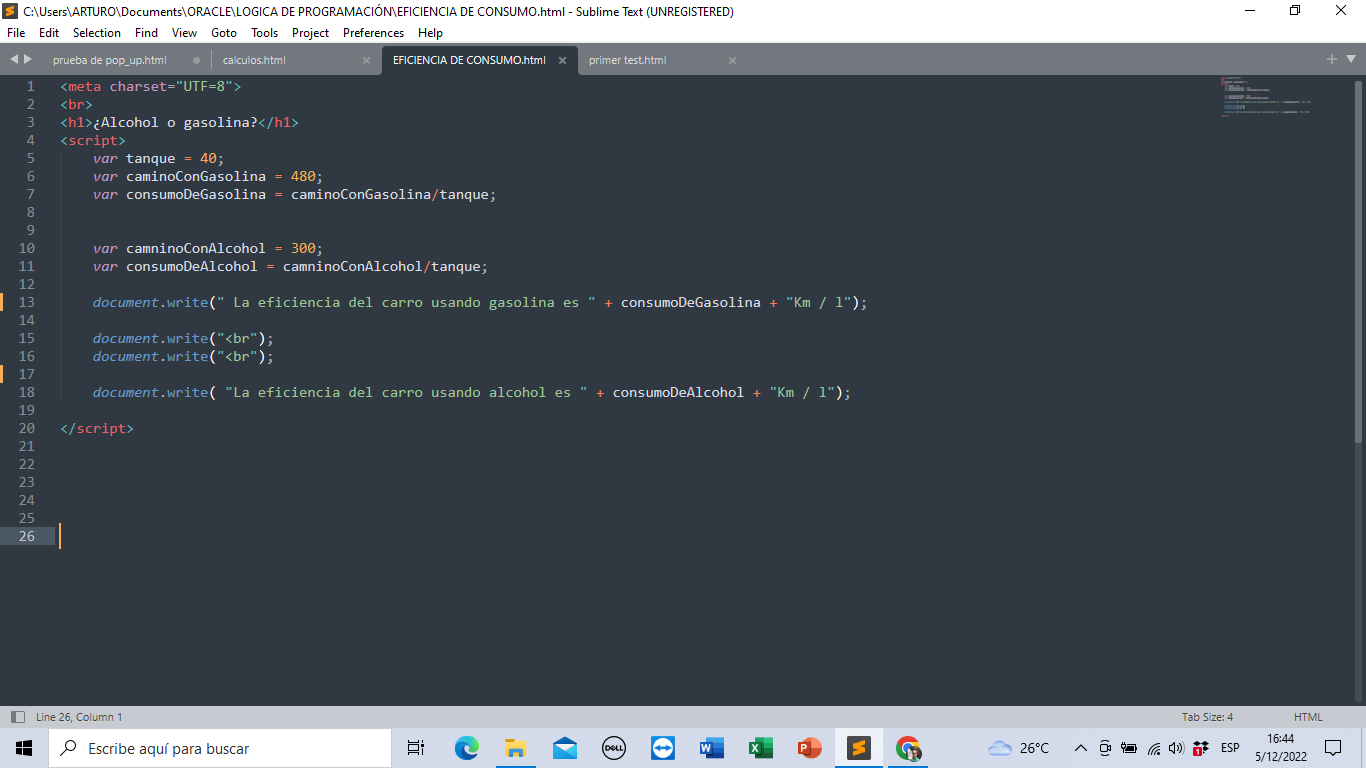The image size is (1366, 768).
Task: Open Tab Size: 4 indentation options
Action: coord(1207,717)
